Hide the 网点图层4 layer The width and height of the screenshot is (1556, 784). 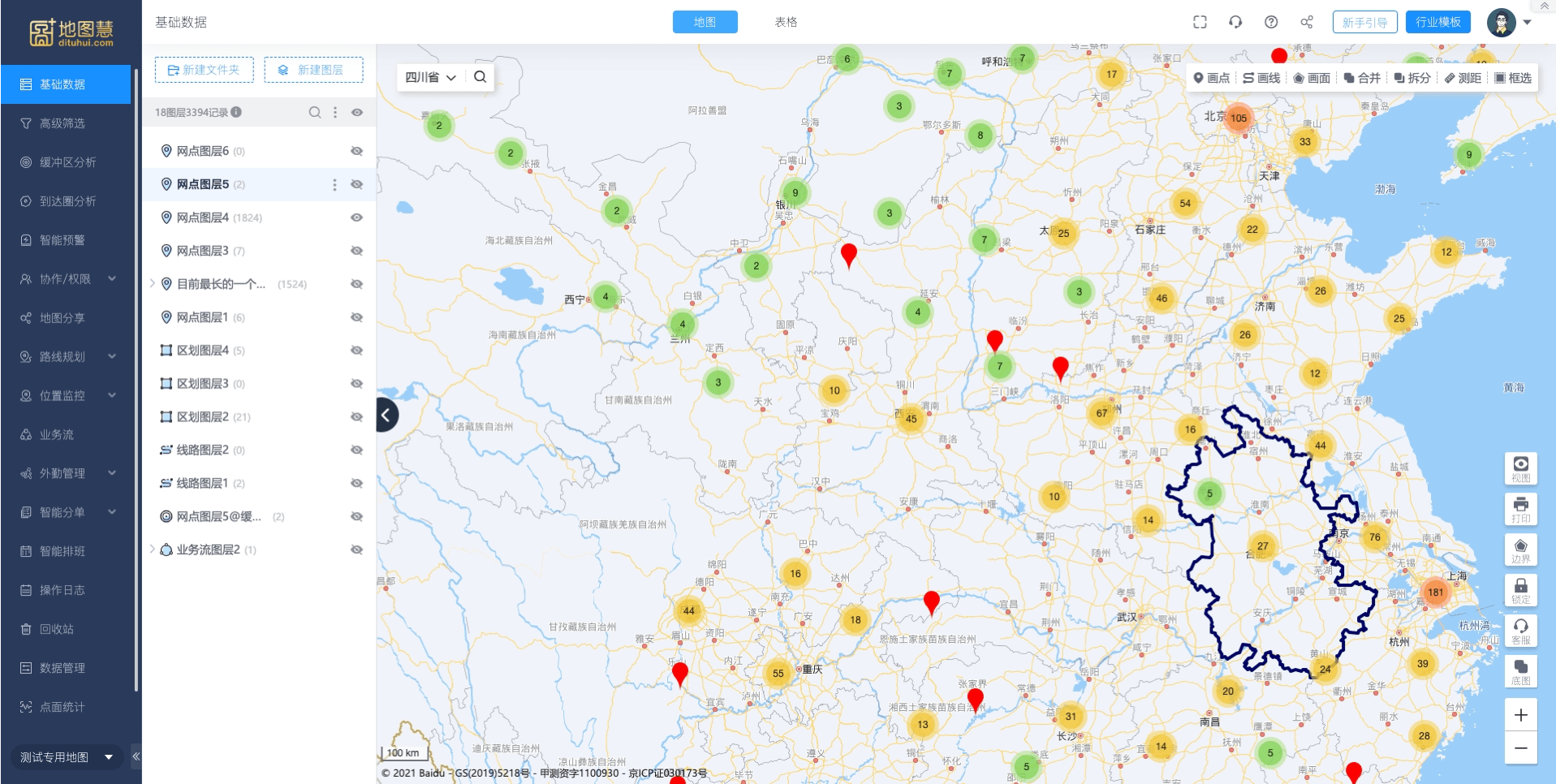tap(356, 218)
